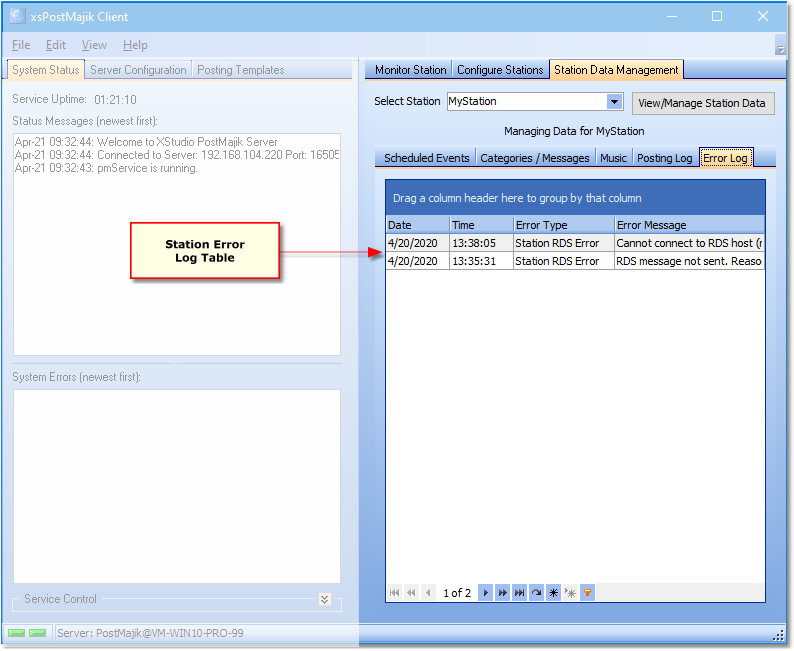Click the xsPostMajik app icon in title bar
The width and height of the screenshot is (794, 651).
point(18,16)
